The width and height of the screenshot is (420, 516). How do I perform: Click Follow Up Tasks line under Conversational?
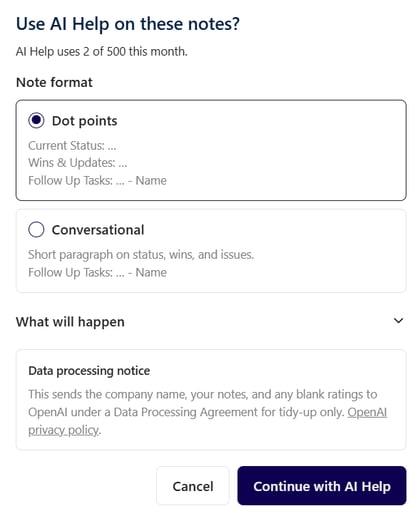pos(97,272)
